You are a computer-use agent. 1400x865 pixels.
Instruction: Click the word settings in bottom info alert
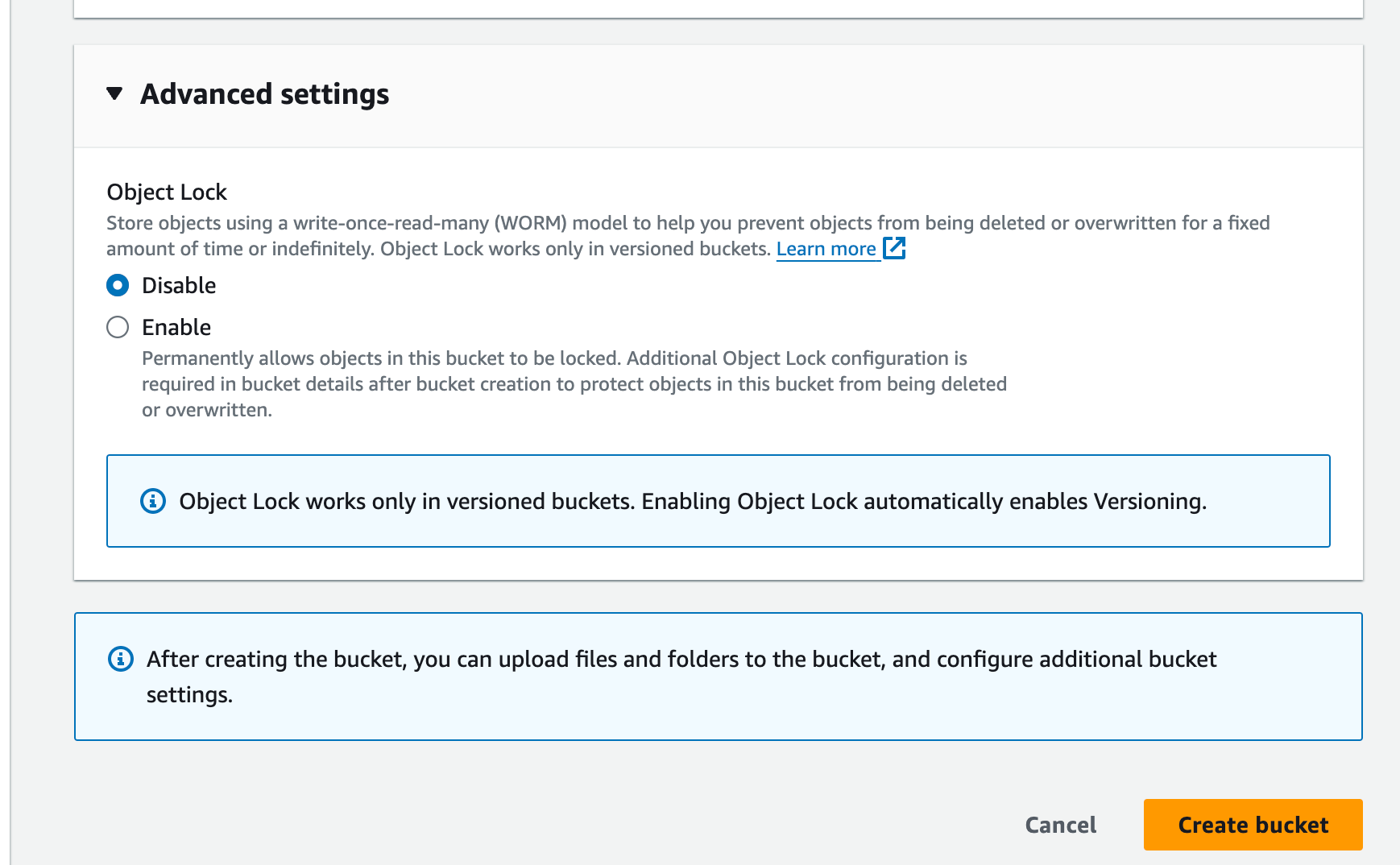(x=189, y=694)
